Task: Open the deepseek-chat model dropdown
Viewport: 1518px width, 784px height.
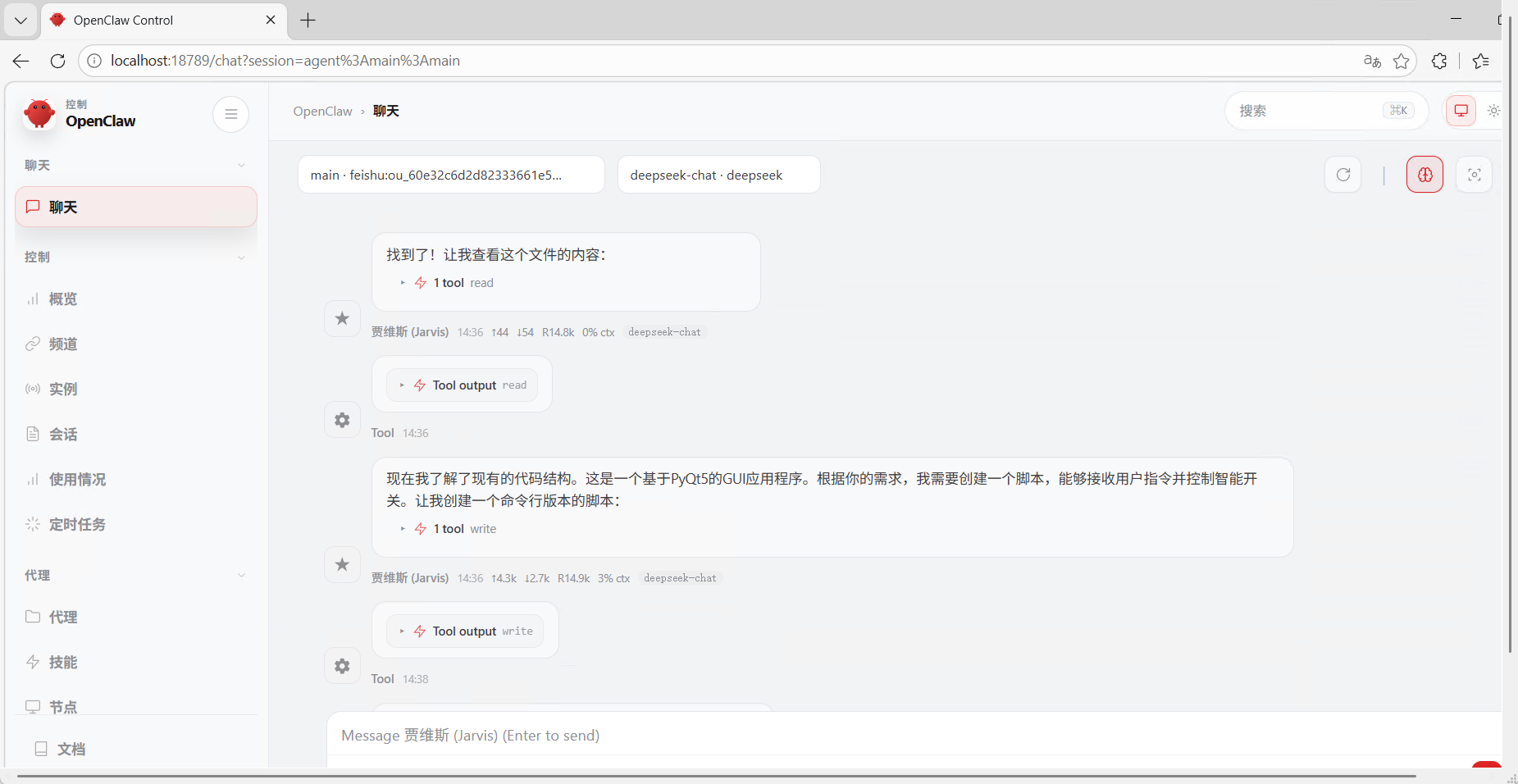Action: pos(719,175)
